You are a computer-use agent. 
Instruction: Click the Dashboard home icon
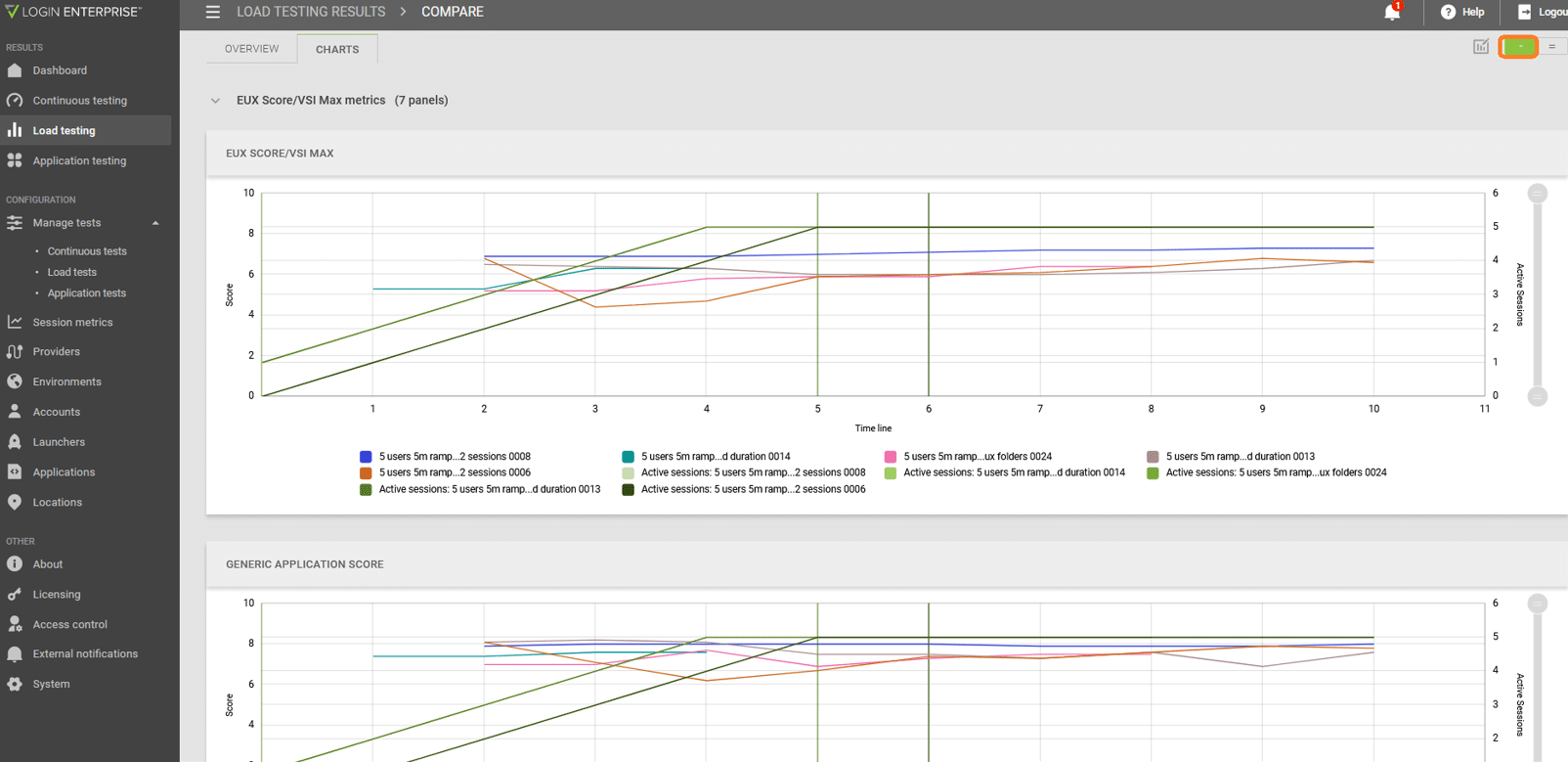coord(15,70)
